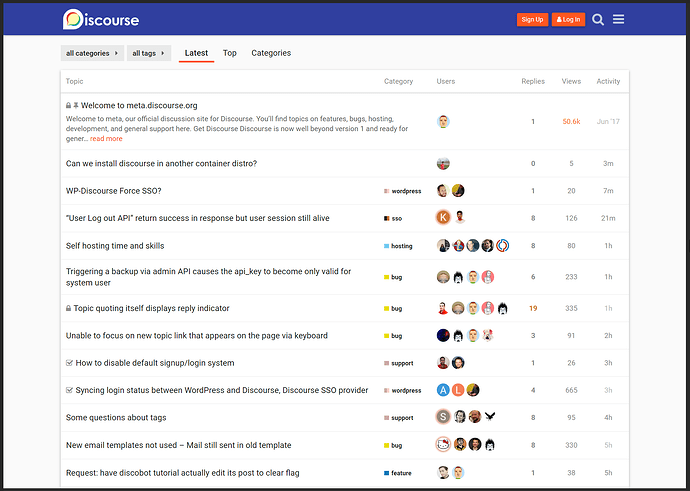Open the search magnifier icon
Viewport: 690px width, 491px height.
[x=598, y=19]
